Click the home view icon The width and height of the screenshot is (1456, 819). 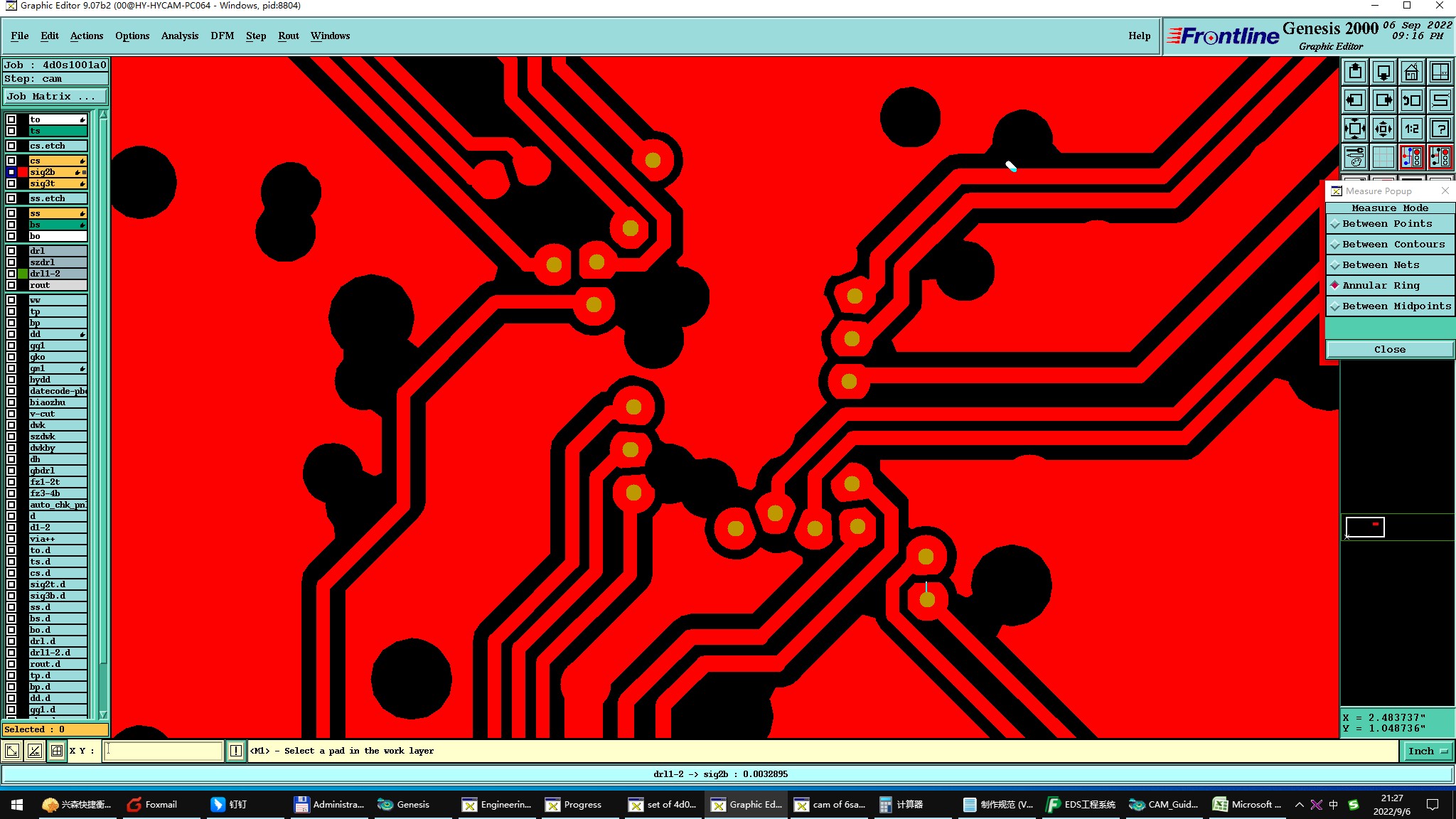pos(1412,72)
